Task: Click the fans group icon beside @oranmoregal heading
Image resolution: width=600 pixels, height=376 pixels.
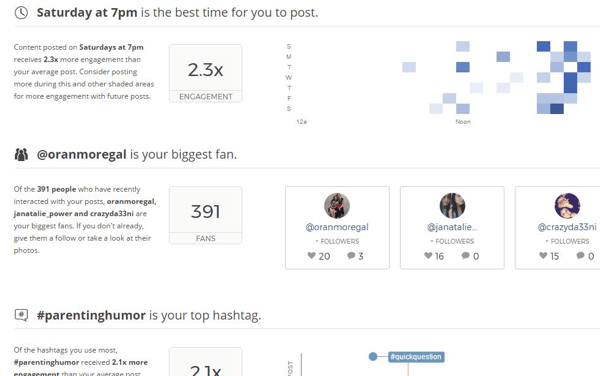Action: [x=21, y=155]
